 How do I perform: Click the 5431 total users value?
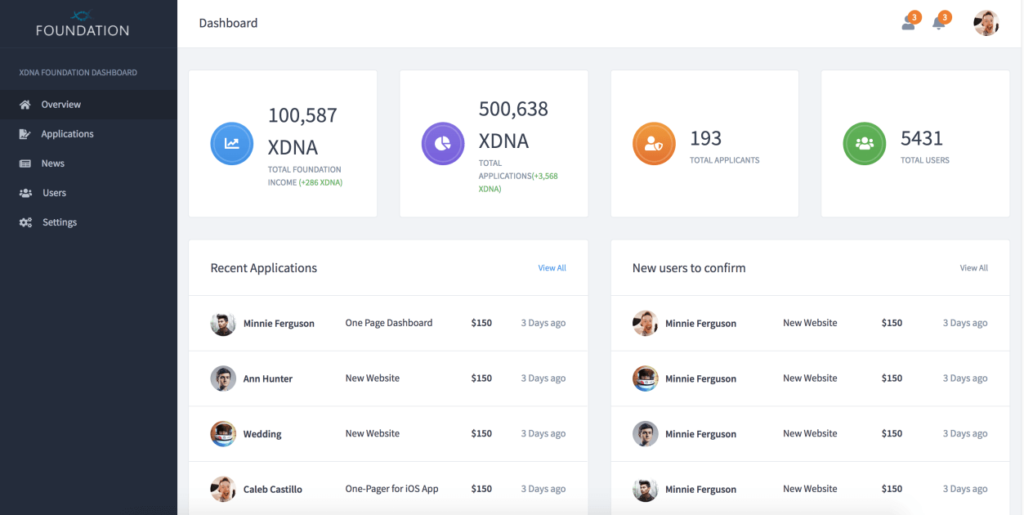921,138
